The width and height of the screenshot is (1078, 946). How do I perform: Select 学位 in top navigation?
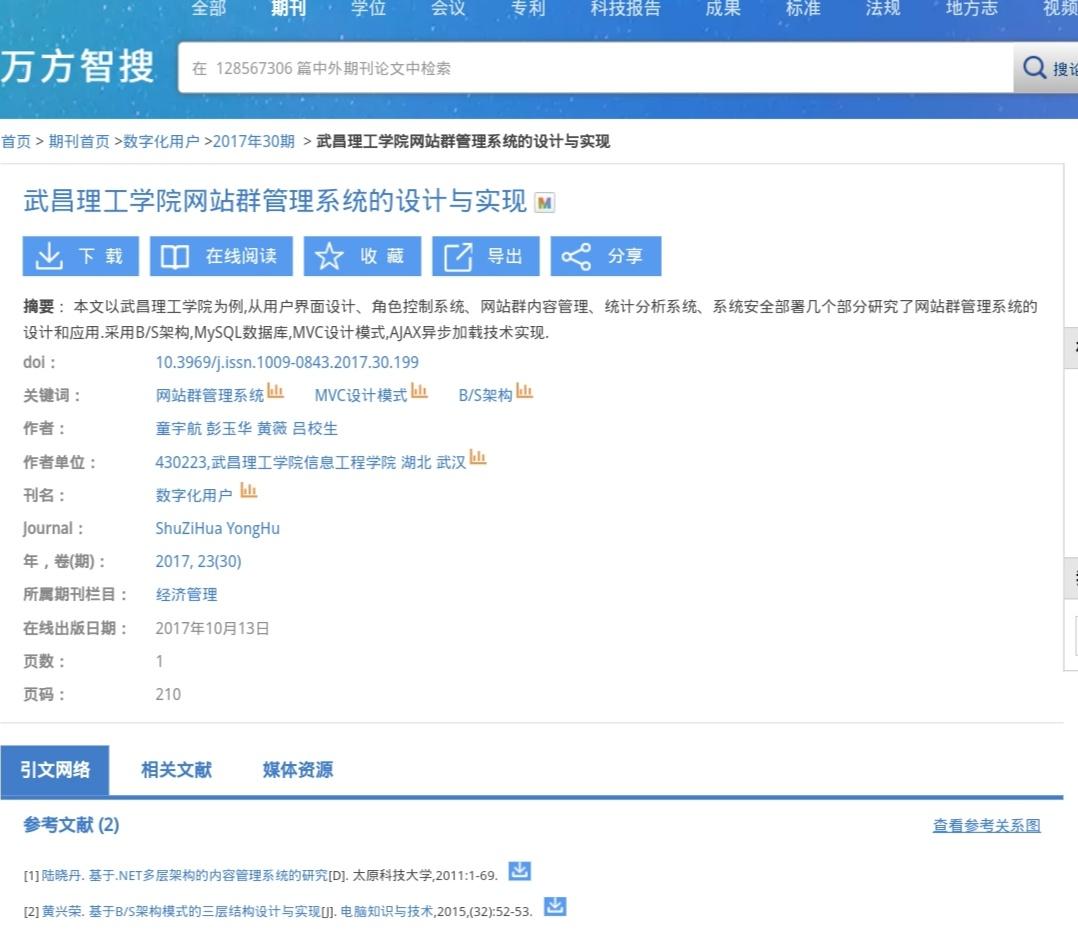coord(368,9)
